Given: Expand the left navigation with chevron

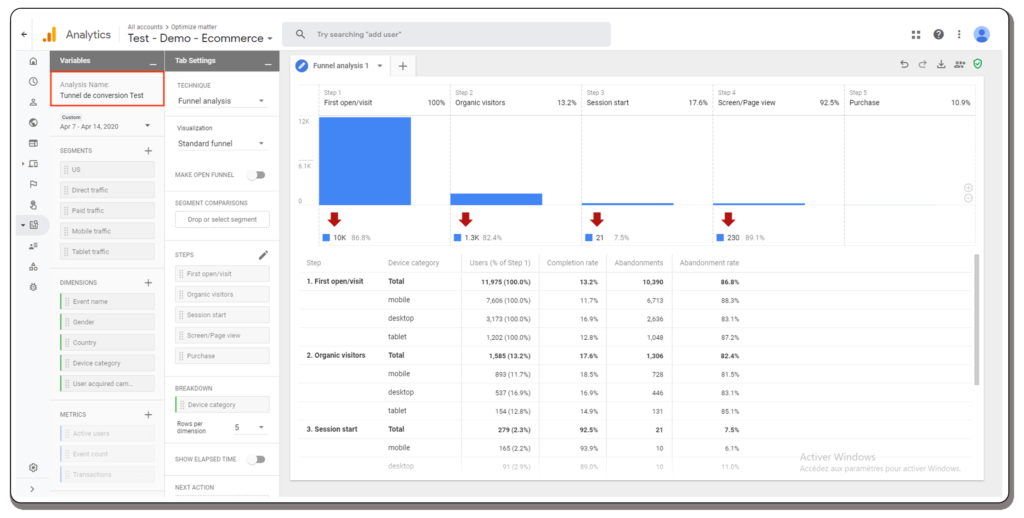Looking at the screenshot, I should point(32,489).
